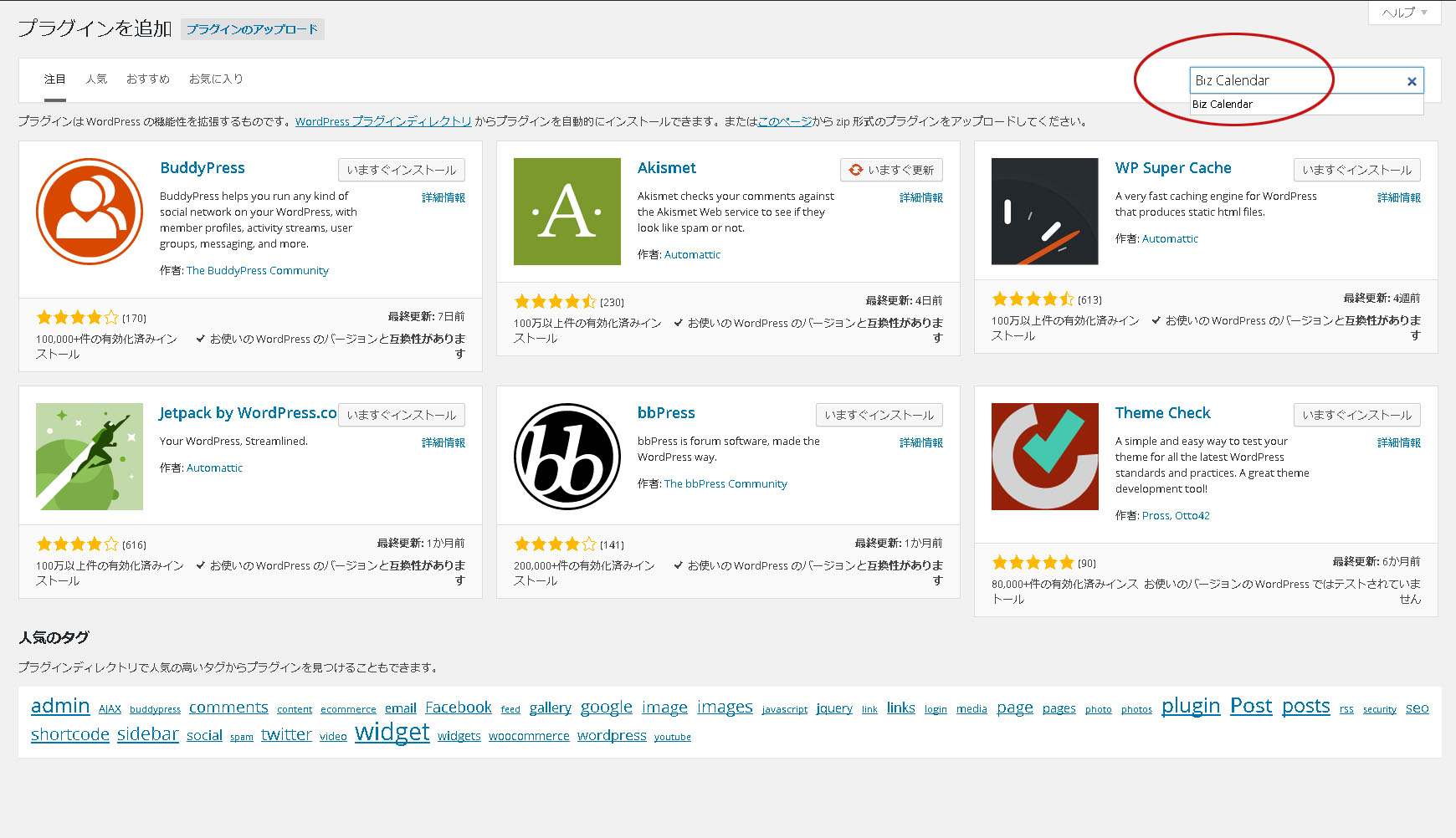Open the Akismet title link

[667, 168]
